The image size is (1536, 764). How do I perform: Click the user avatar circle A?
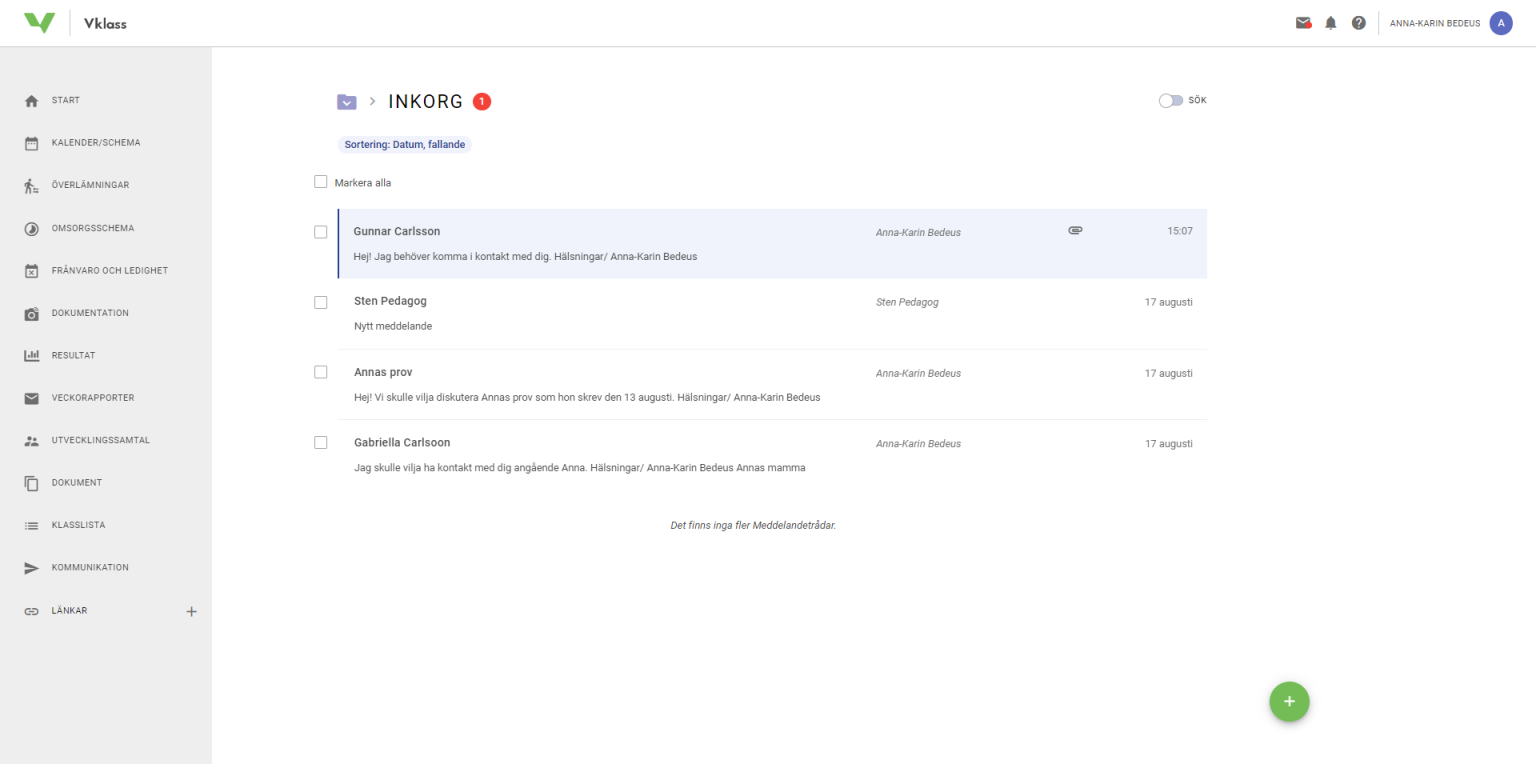(1500, 23)
